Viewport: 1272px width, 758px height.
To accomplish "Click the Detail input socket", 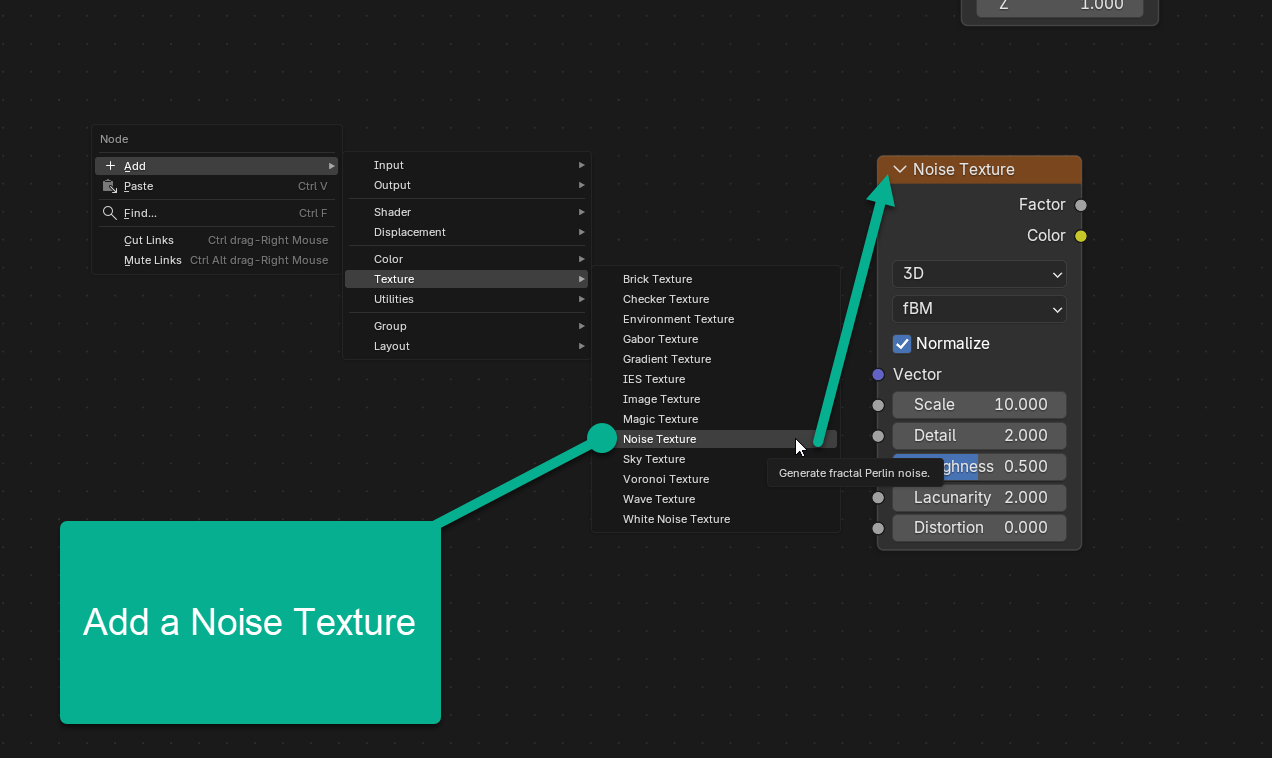I will click(878, 436).
